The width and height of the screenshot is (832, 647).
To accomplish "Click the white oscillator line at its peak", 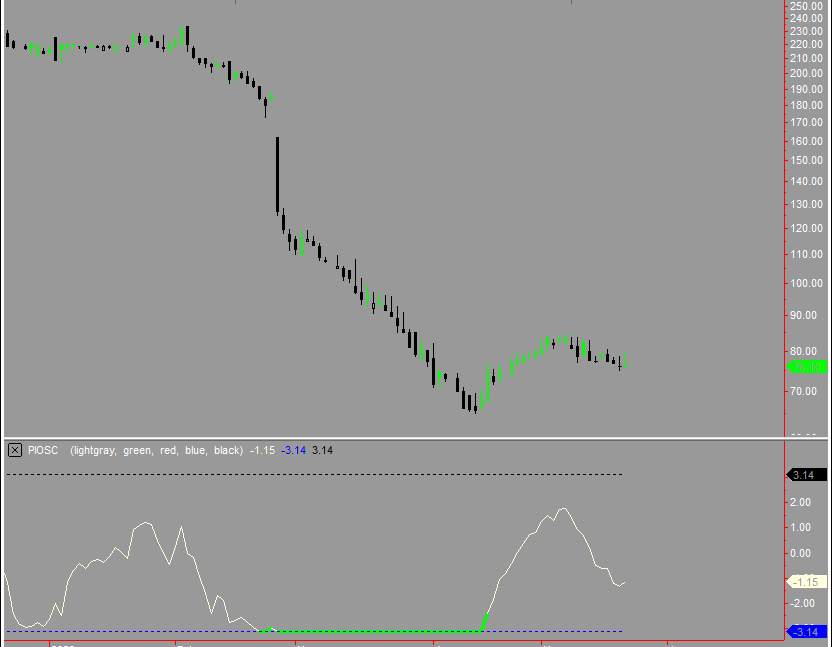I will [x=561, y=509].
